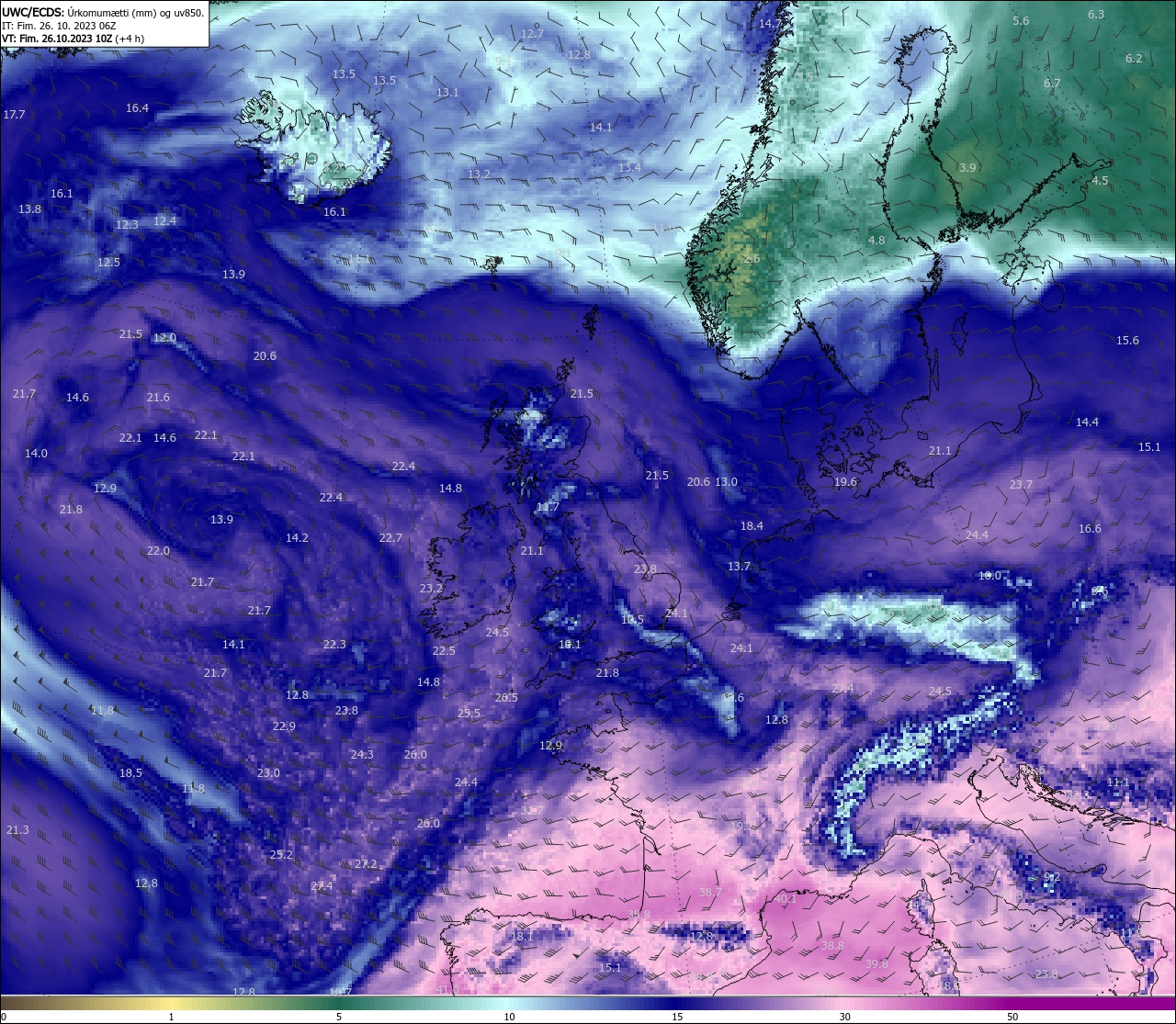
Task: Select the 38.7 value label
Action: click(x=710, y=893)
